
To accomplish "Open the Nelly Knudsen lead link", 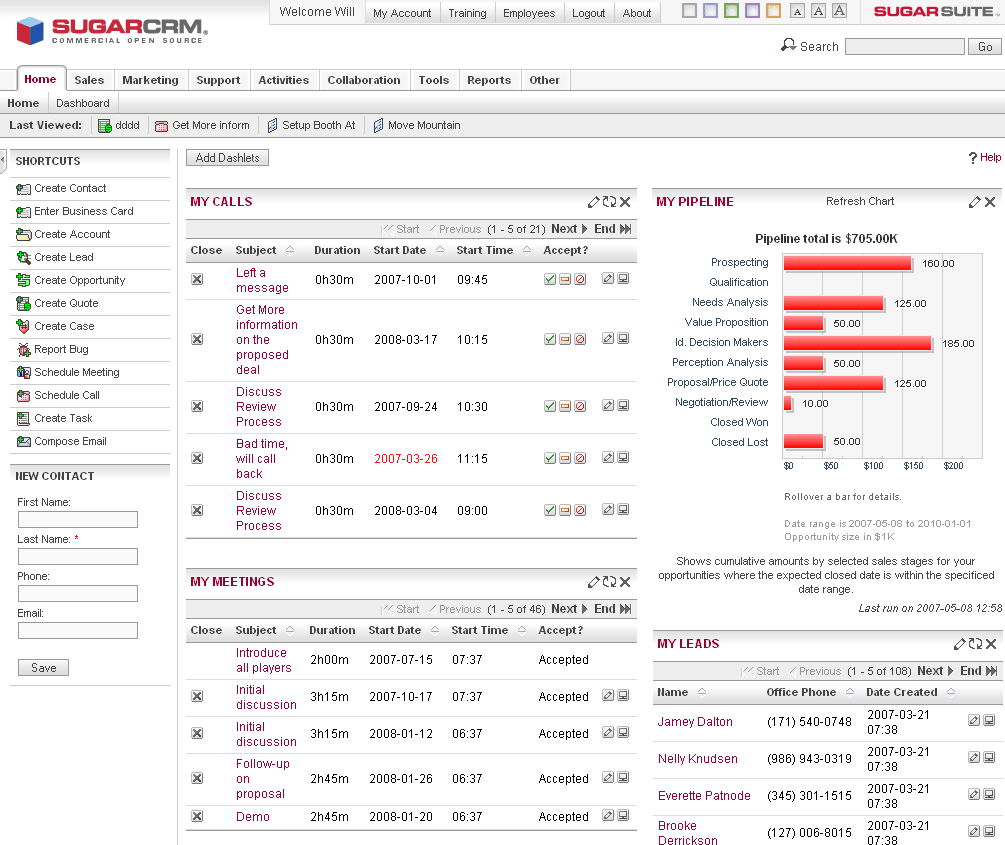I will (698, 759).
